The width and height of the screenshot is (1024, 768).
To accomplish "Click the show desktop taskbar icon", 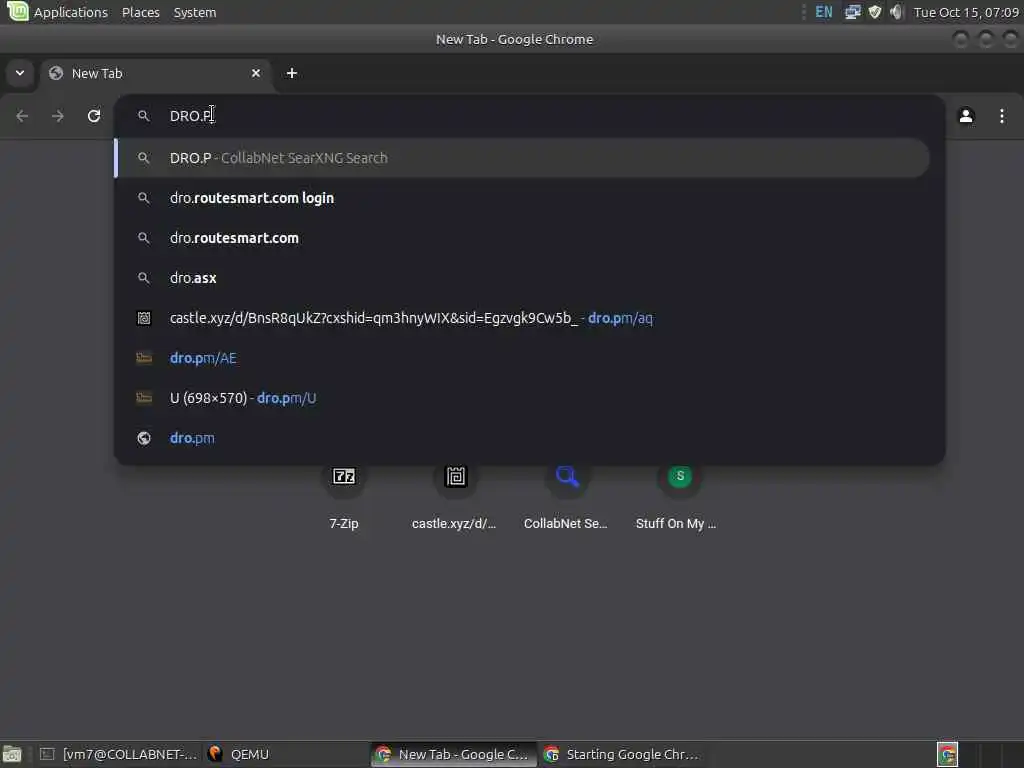I will click(12, 754).
